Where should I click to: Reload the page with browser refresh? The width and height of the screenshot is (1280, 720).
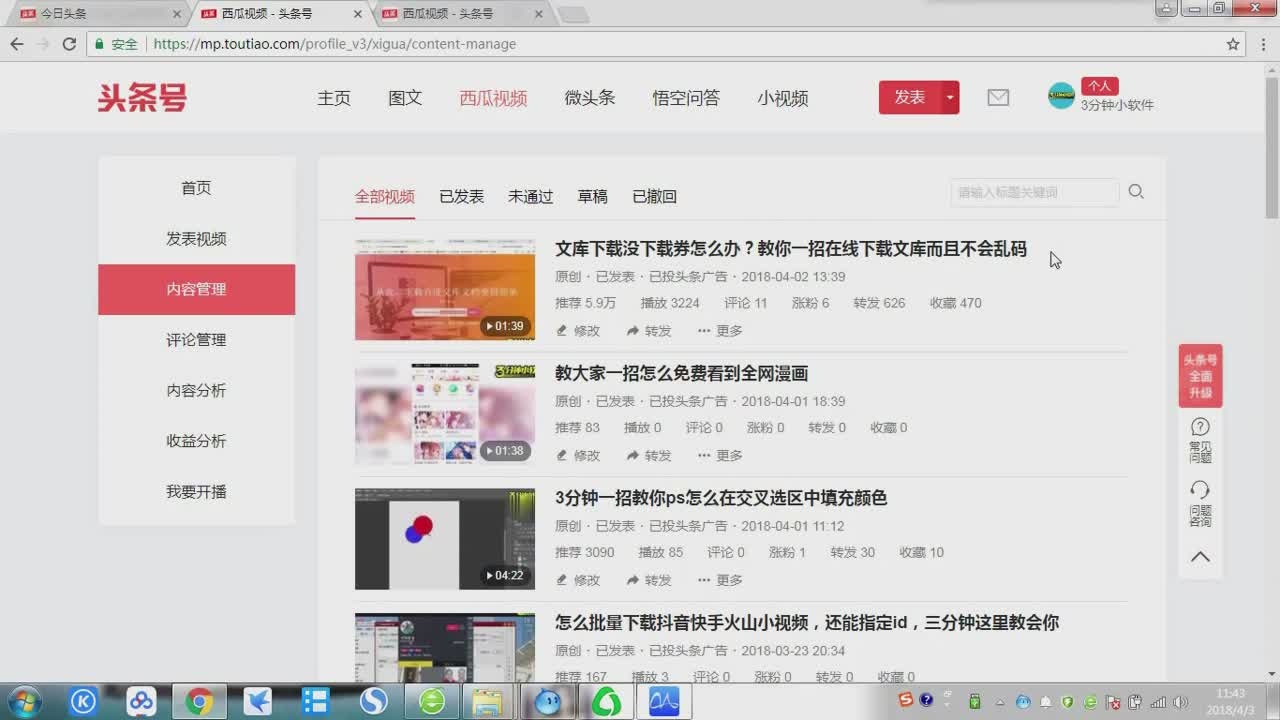click(69, 44)
